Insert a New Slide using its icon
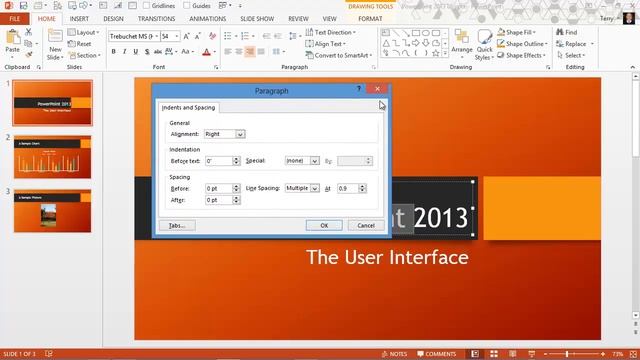 [55, 37]
